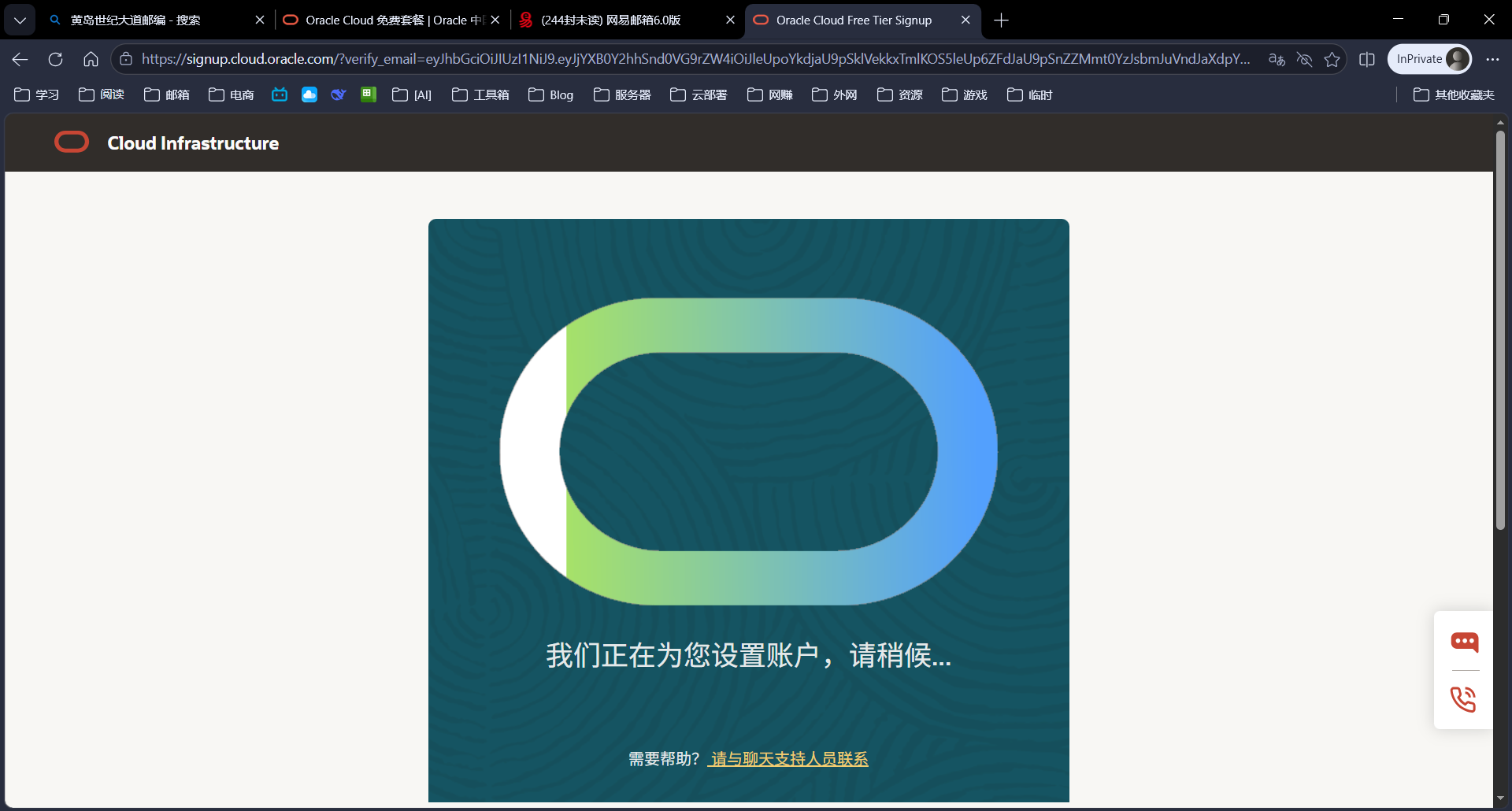Add this page to favorites star
This screenshot has width=1512, height=811.
[x=1332, y=59]
